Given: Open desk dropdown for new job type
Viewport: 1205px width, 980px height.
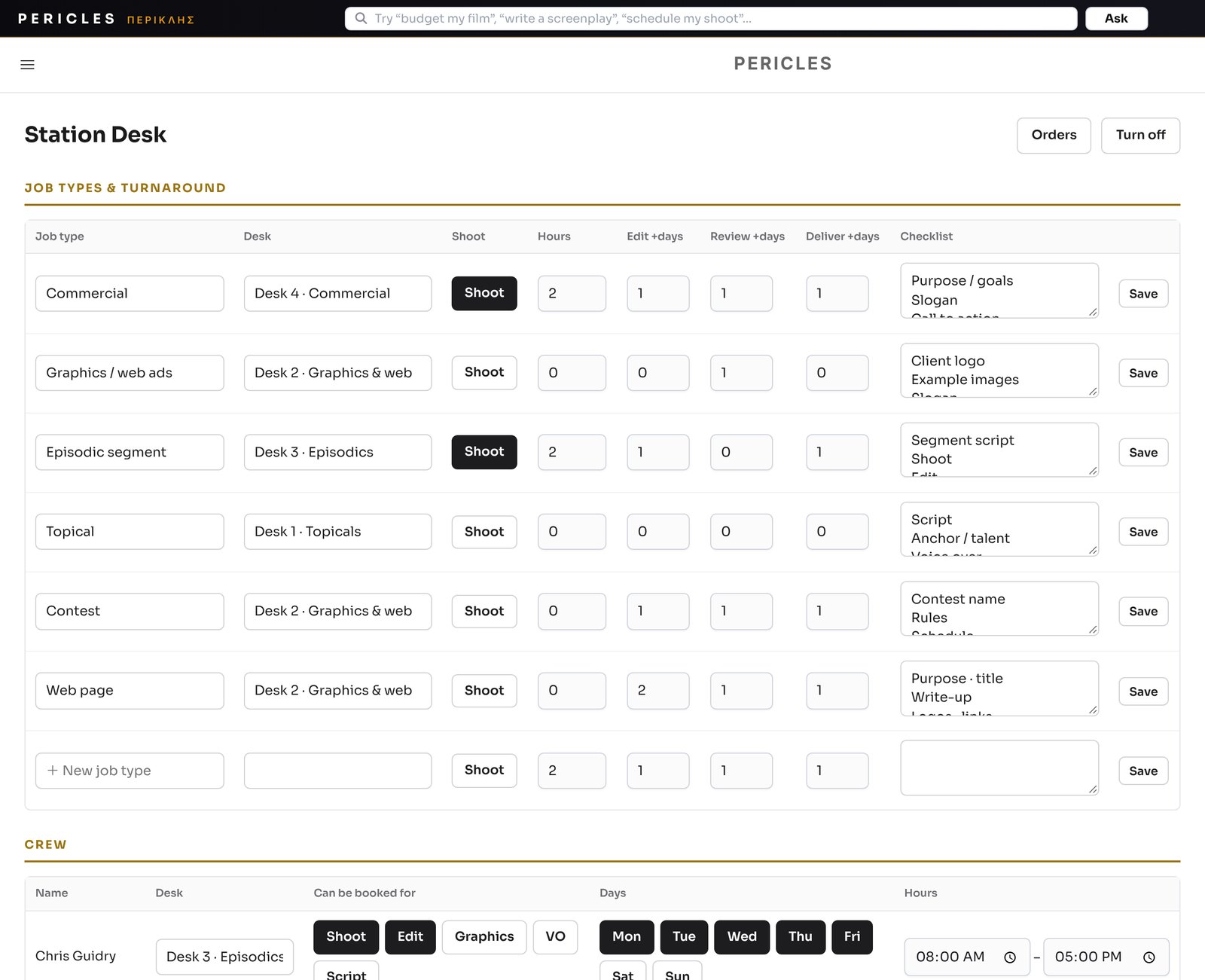Looking at the screenshot, I should point(337,771).
